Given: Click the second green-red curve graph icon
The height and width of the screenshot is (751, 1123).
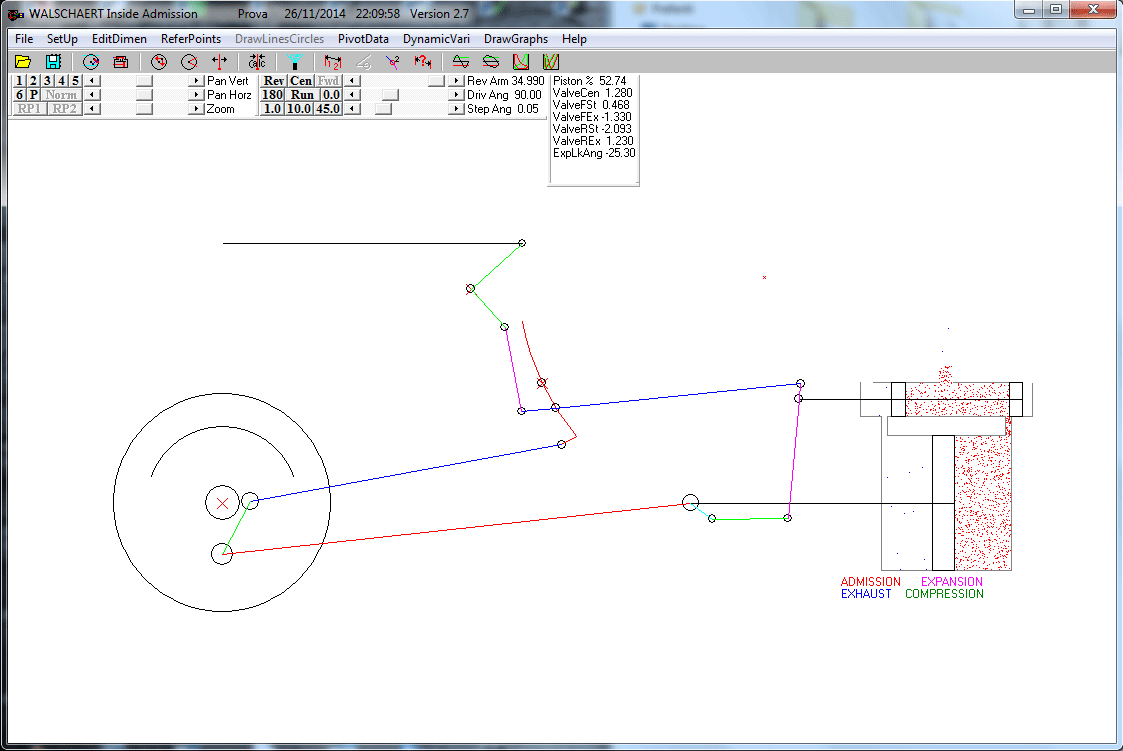Looking at the screenshot, I should point(551,62).
